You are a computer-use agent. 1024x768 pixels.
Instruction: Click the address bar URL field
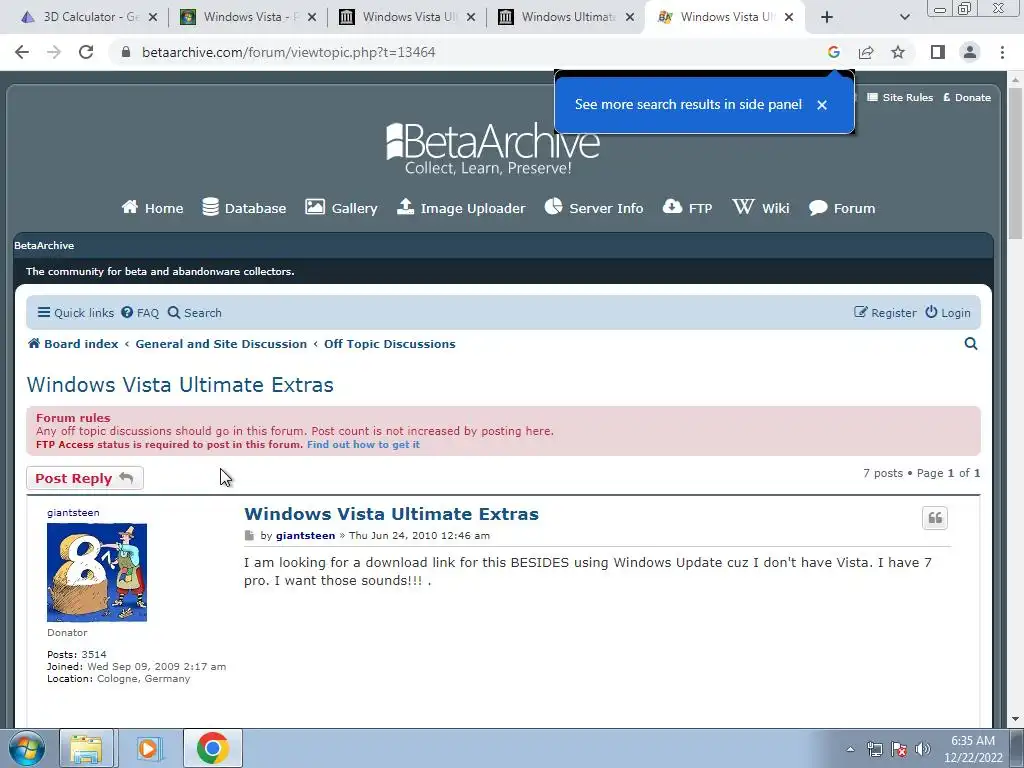tap(457, 52)
